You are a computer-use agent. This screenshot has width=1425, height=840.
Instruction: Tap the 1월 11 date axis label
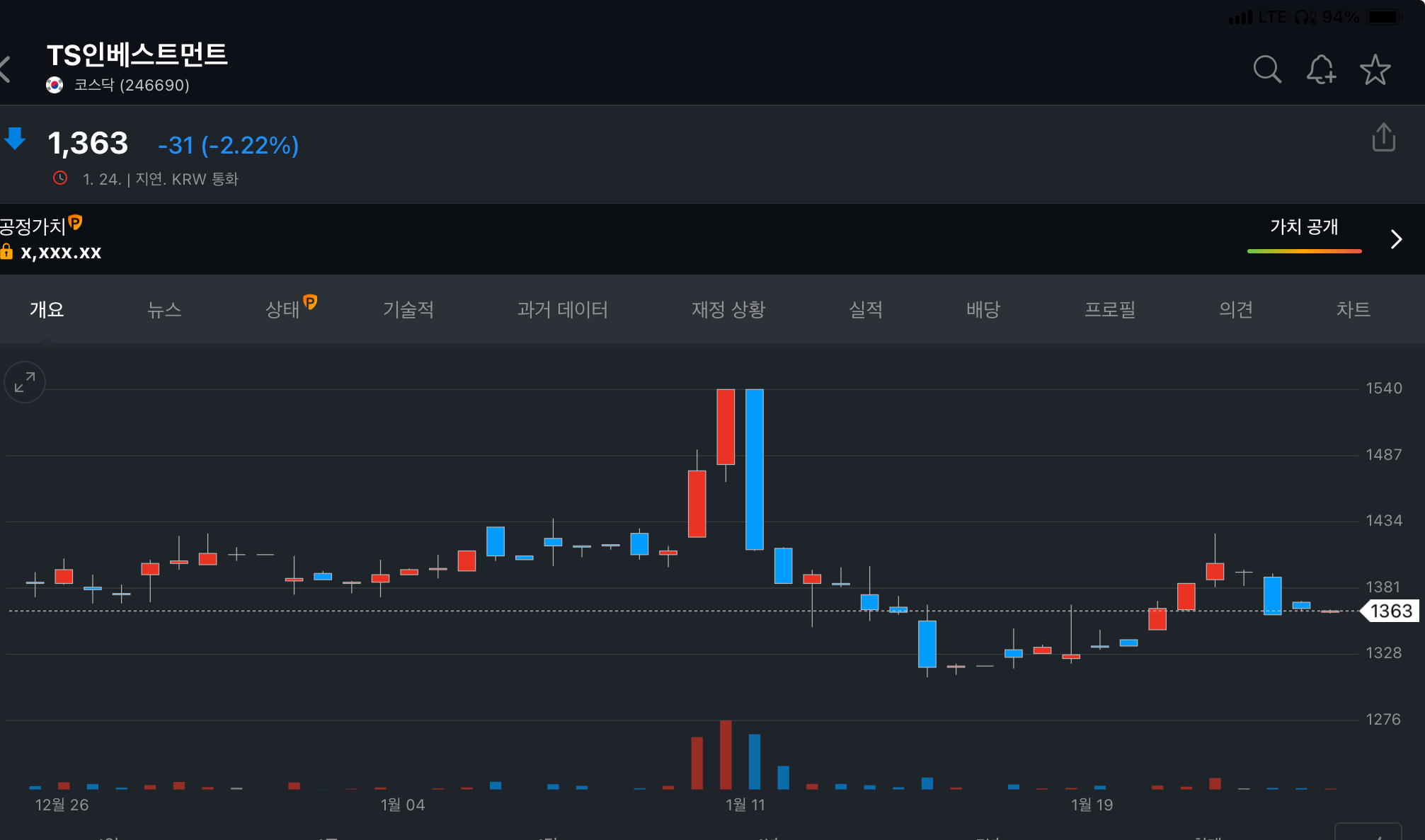(745, 805)
